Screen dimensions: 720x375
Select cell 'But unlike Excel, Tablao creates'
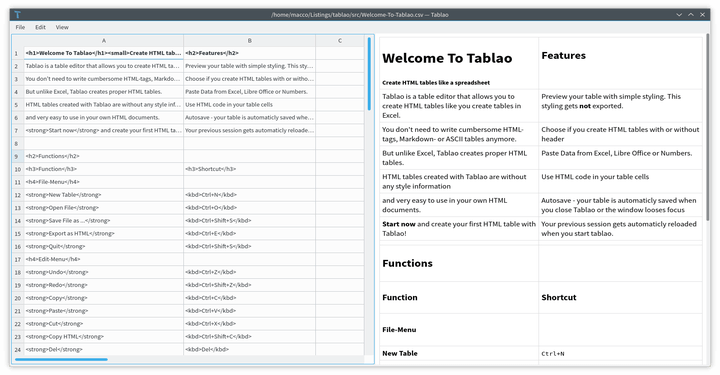point(104,92)
